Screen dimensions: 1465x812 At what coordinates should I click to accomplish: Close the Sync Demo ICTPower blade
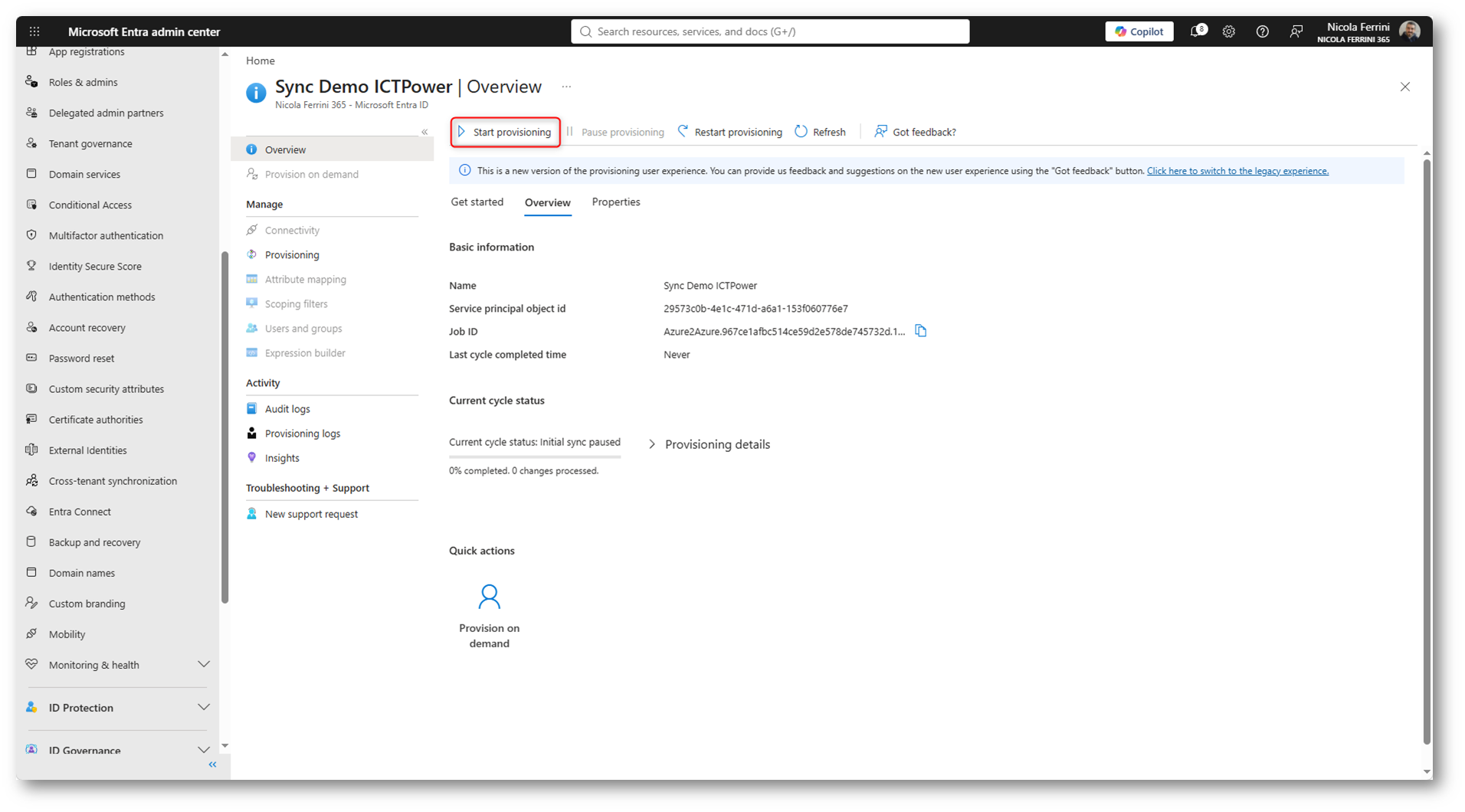click(x=1405, y=87)
